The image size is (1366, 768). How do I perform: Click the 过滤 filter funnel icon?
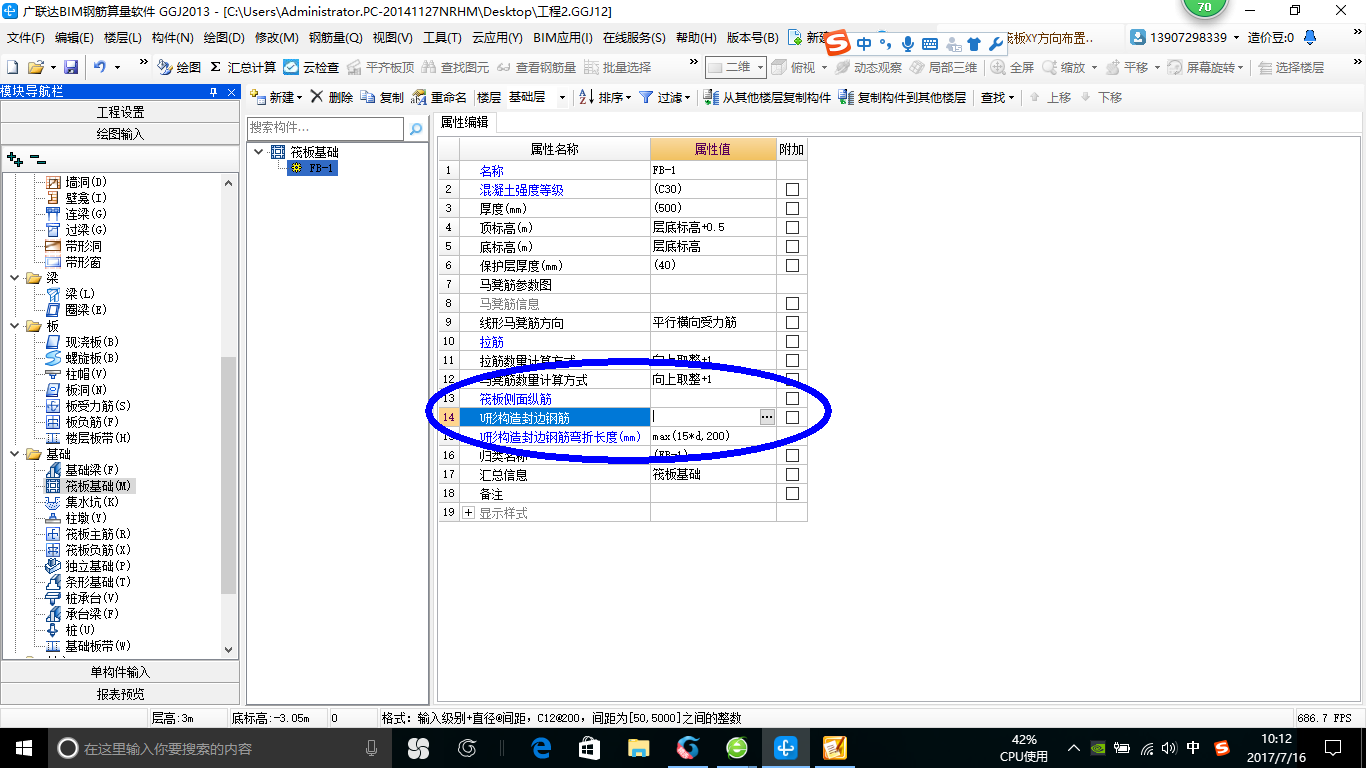(646, 97)
